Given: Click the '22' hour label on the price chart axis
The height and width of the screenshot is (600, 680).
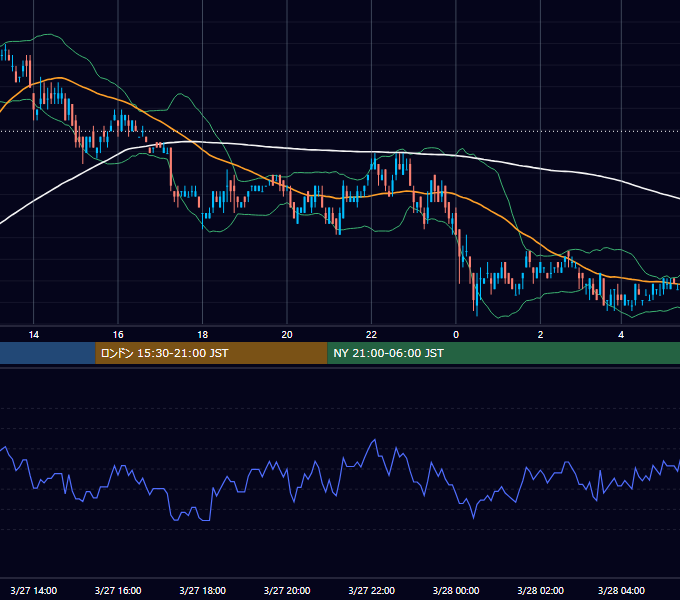Looking at the screenshot, I should [x=371, y=335].
